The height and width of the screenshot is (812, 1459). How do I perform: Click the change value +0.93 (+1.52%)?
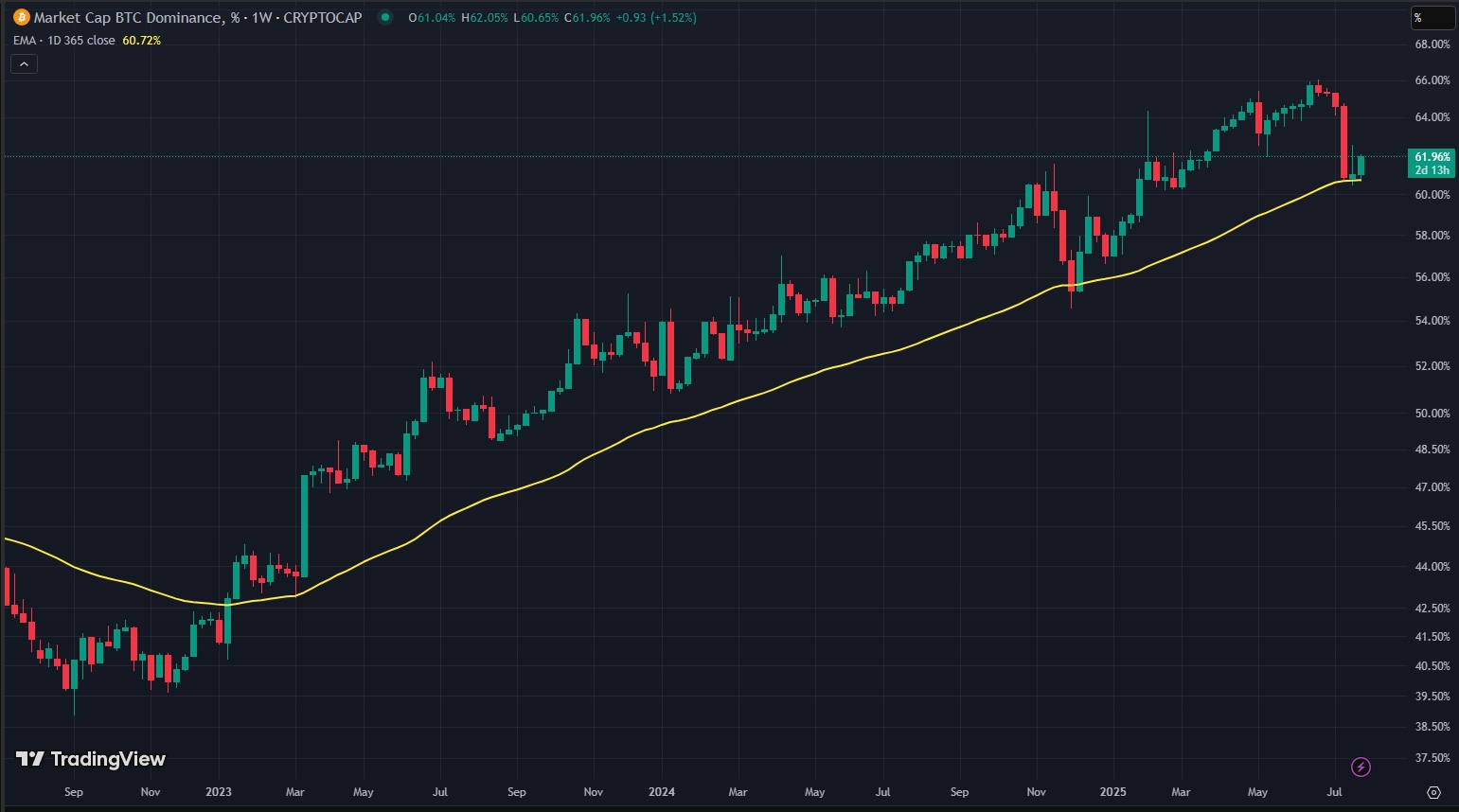pos(656,17)
